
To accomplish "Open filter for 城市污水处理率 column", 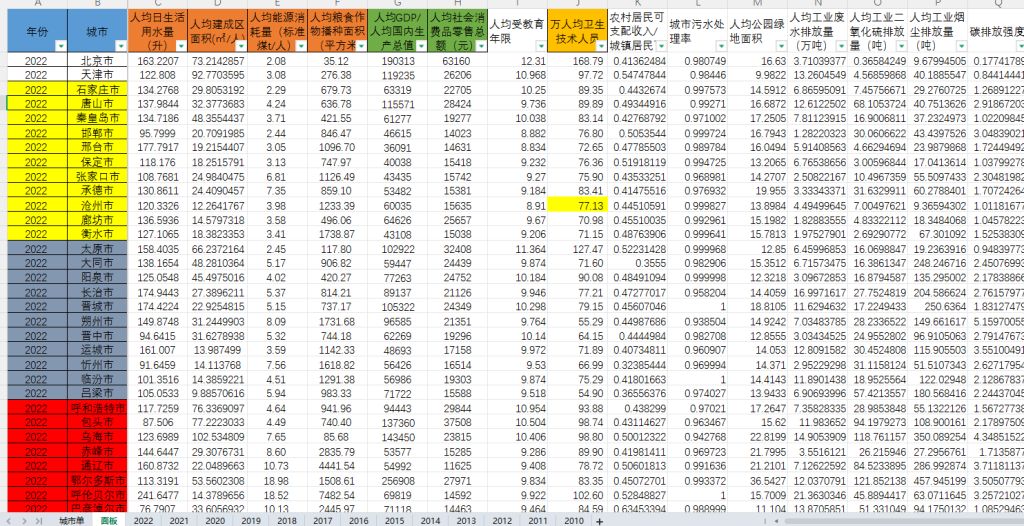I will 721,46.
